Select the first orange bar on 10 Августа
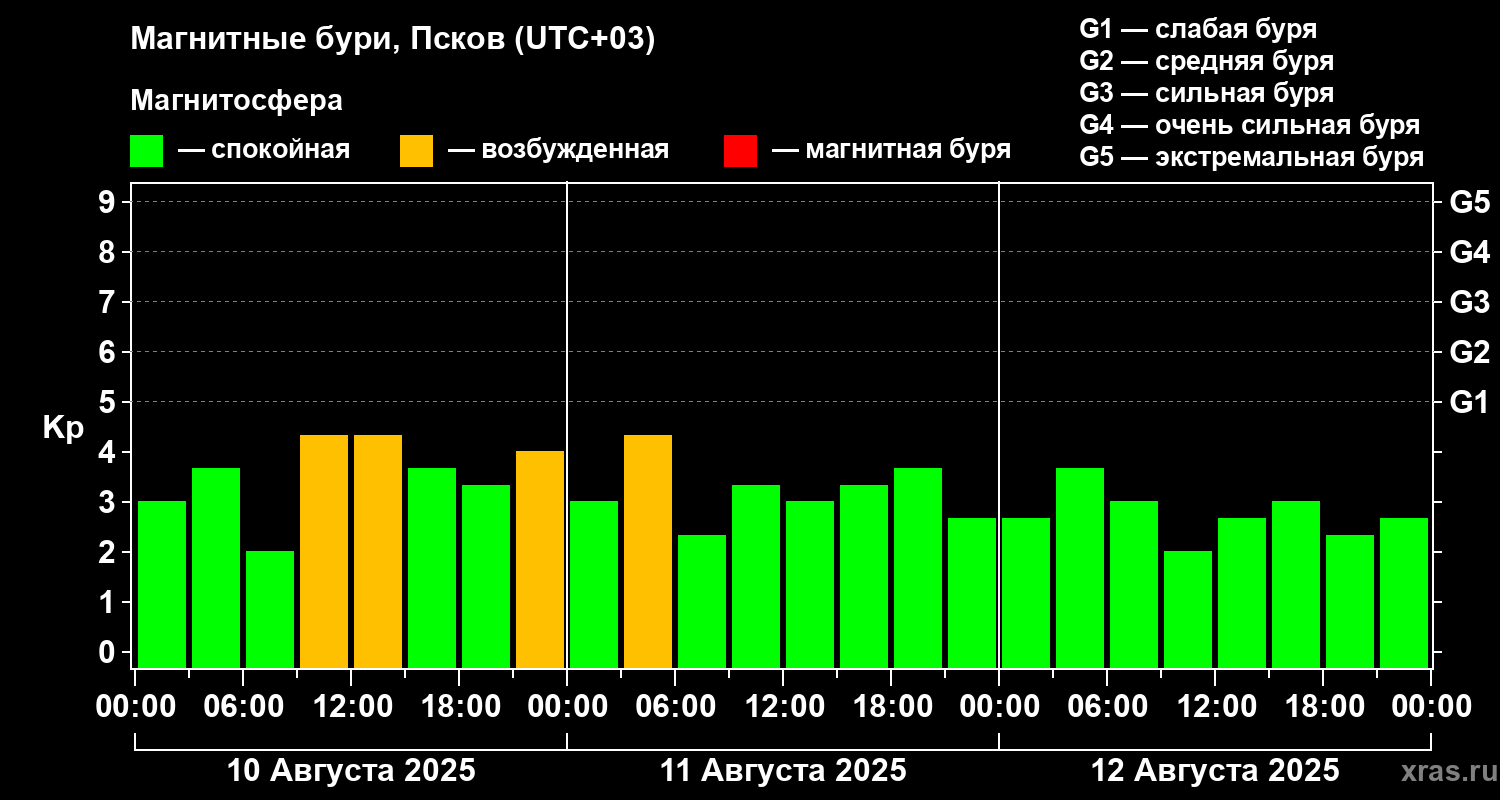 (x=324, y=551)
